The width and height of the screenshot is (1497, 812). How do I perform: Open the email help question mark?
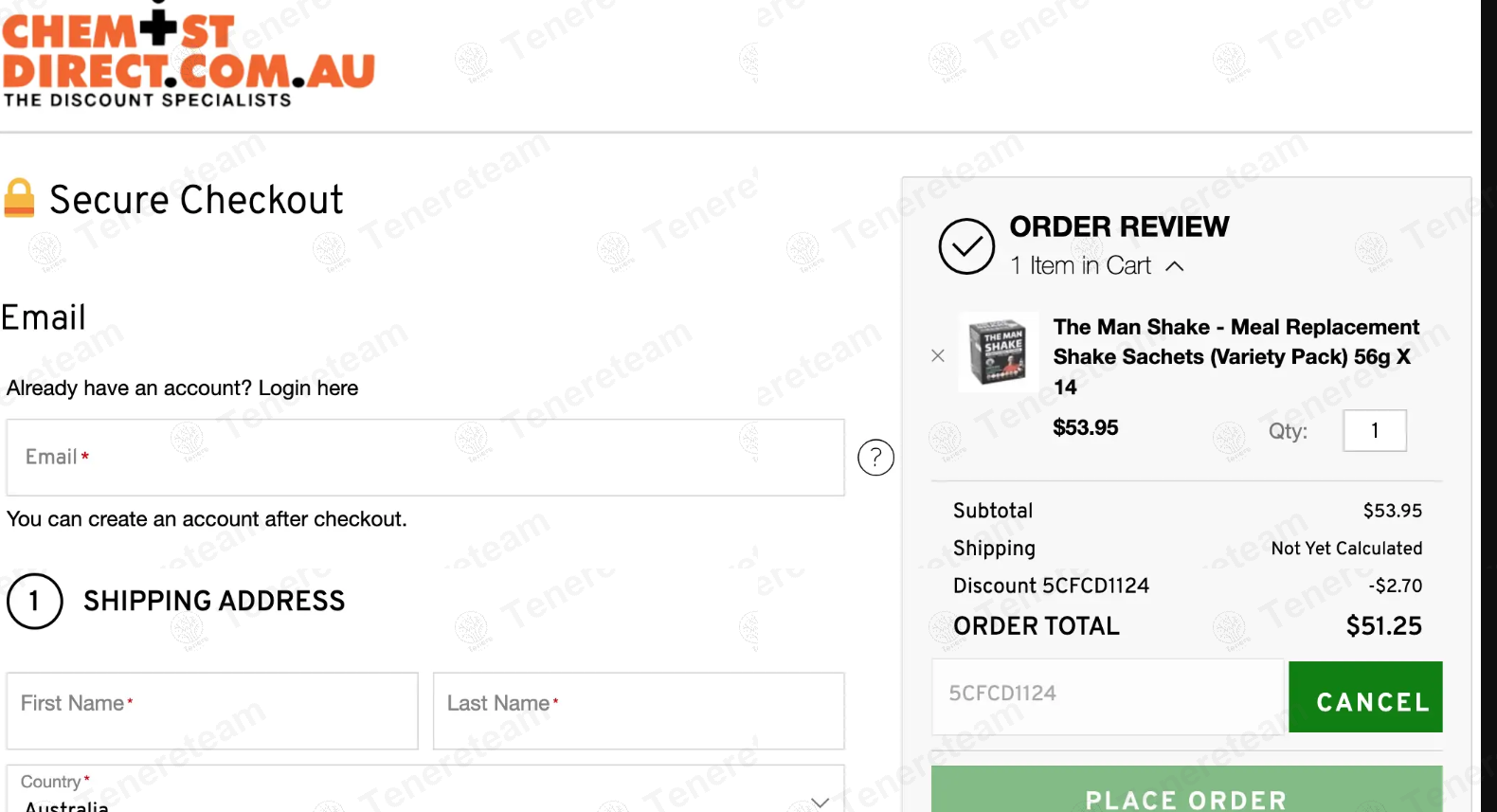point(875,458)
